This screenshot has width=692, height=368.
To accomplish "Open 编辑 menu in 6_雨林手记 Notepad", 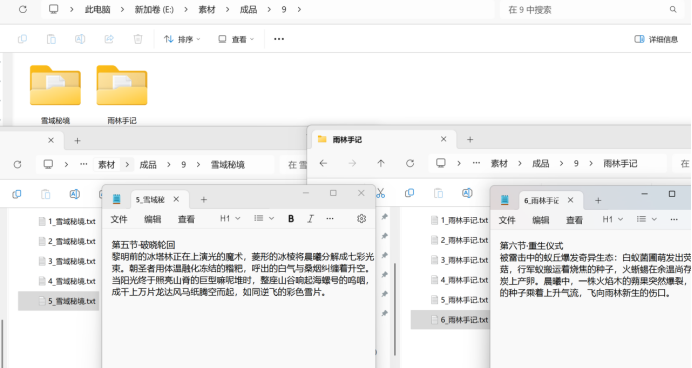I will (541, 220).
